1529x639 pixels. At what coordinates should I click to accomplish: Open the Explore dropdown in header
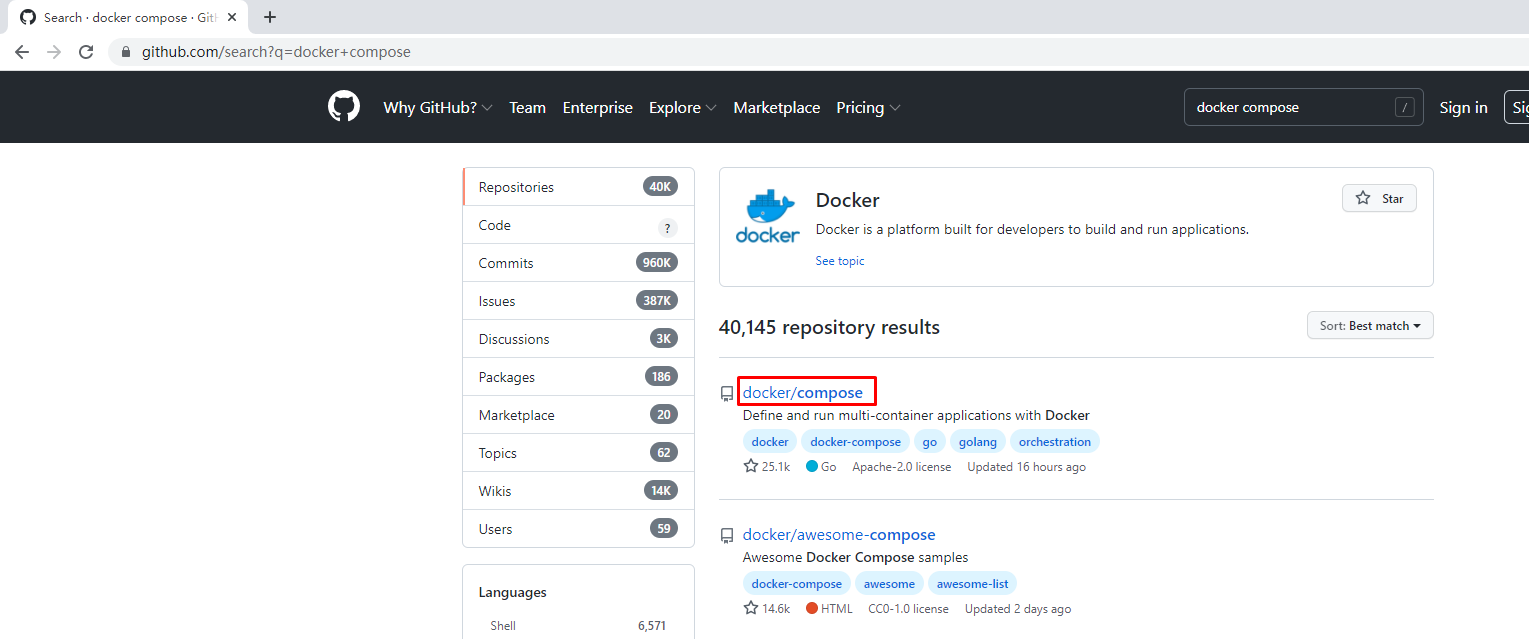click(x=682, y=107)
